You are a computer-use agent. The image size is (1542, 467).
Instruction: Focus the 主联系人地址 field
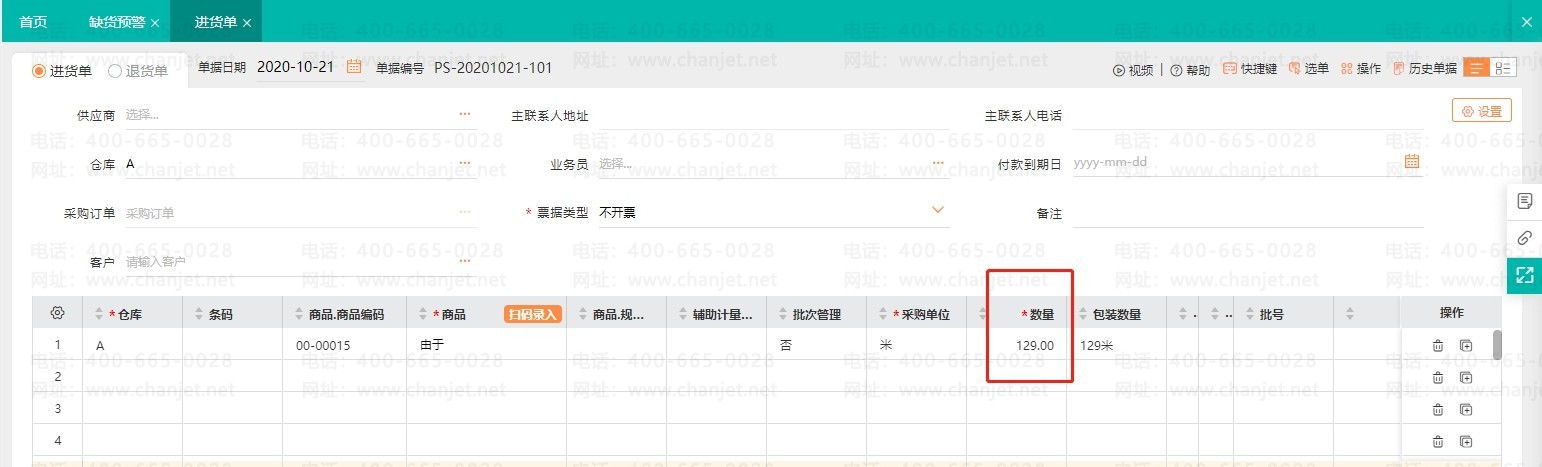coord(773,115)
